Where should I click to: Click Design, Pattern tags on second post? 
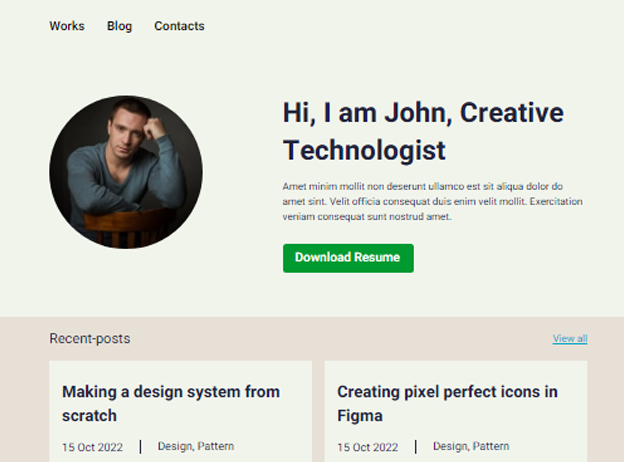[471, 446]
